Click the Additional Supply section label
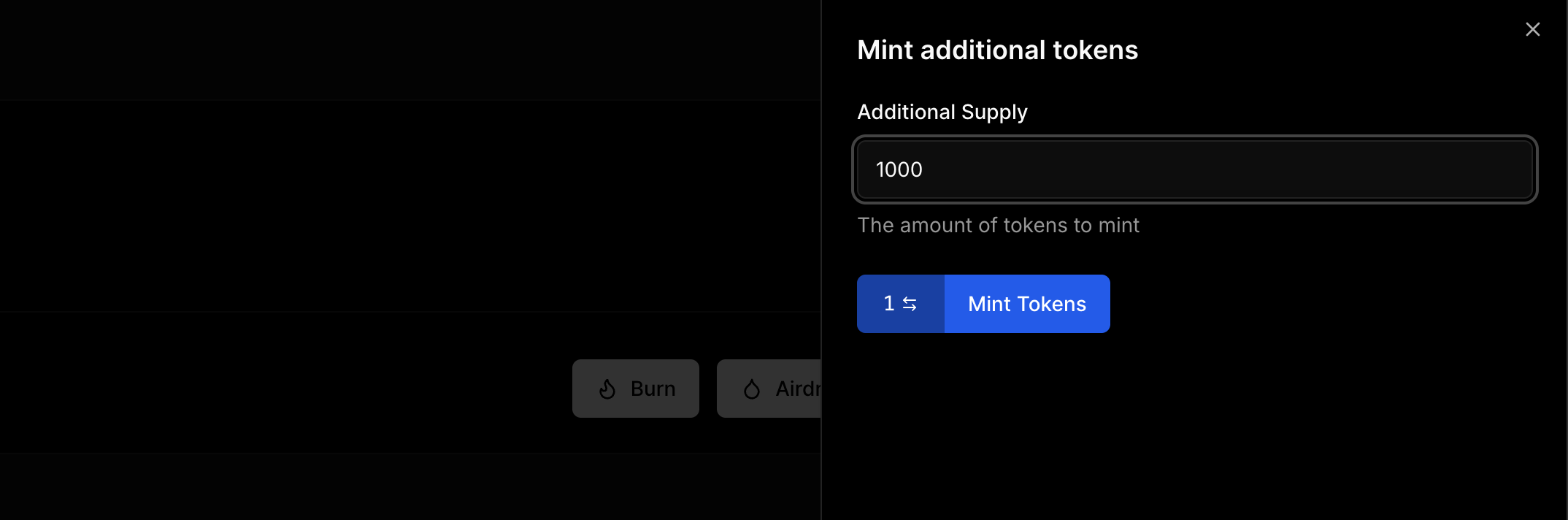1568x520 pixels. click(x=942, y=111)
